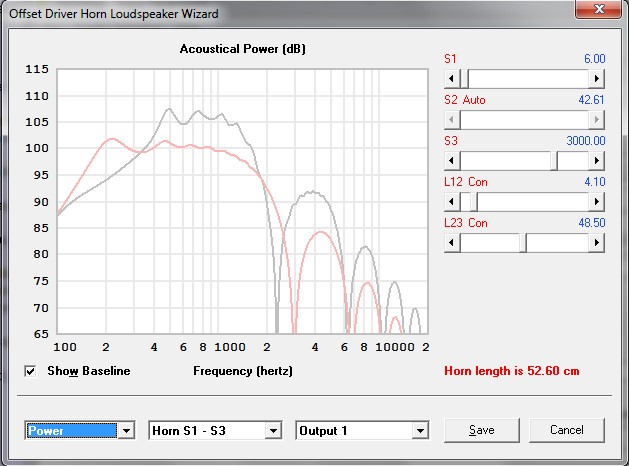Click the L12 Con slider right arrow

[597, 201]
